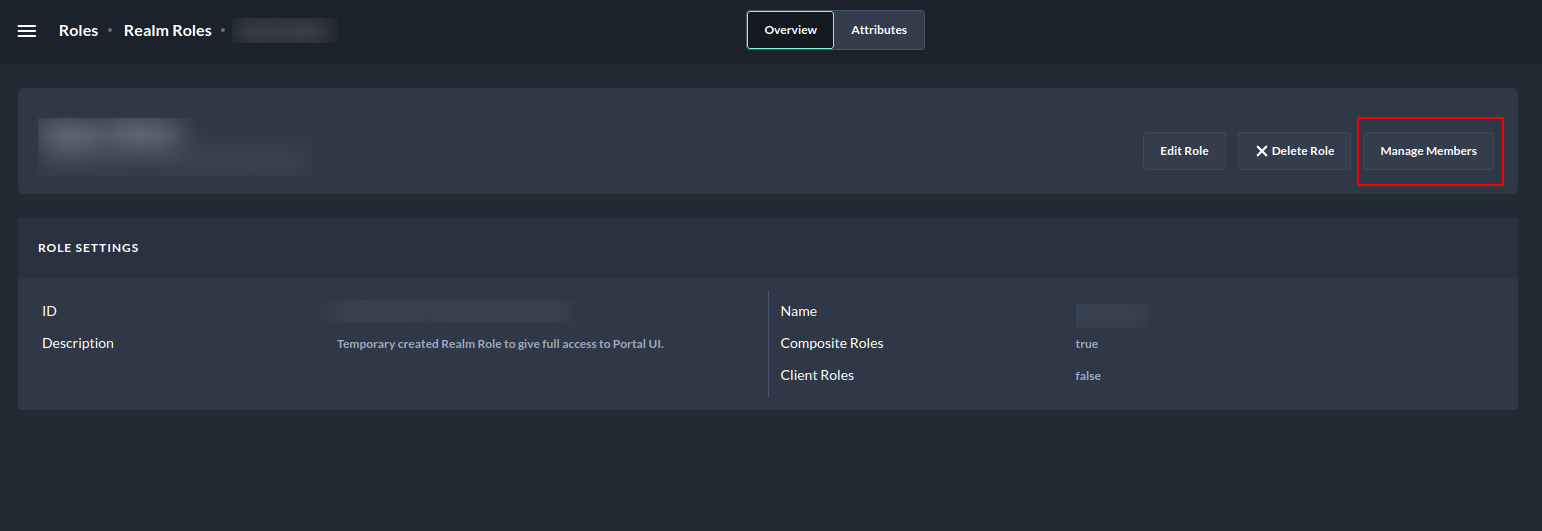This screenshot has width=1542, height=531.
Task: Navigate to Realm Roles breadcrumb
Action: pos(168,31)
